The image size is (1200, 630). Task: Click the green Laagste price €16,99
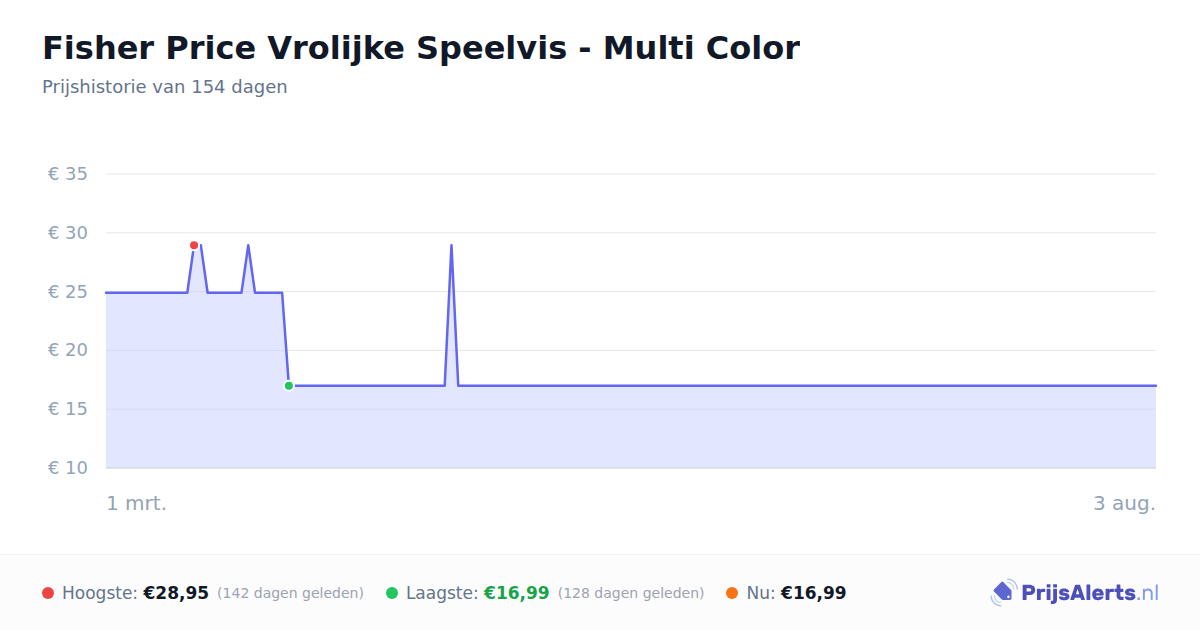[517, 593]
